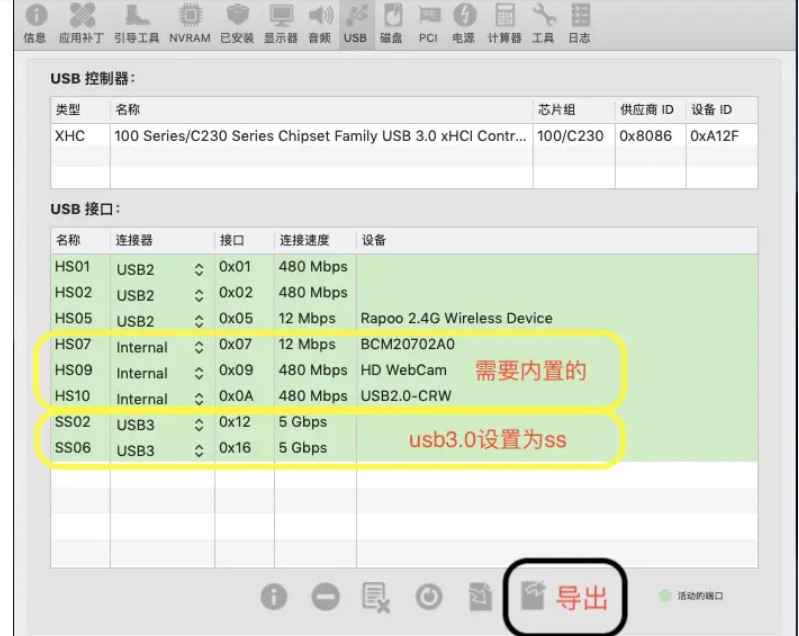This screenshot has height=636, width=799.
Task: Click the 导出 export icon at bottom
Action: pos(536,597)
